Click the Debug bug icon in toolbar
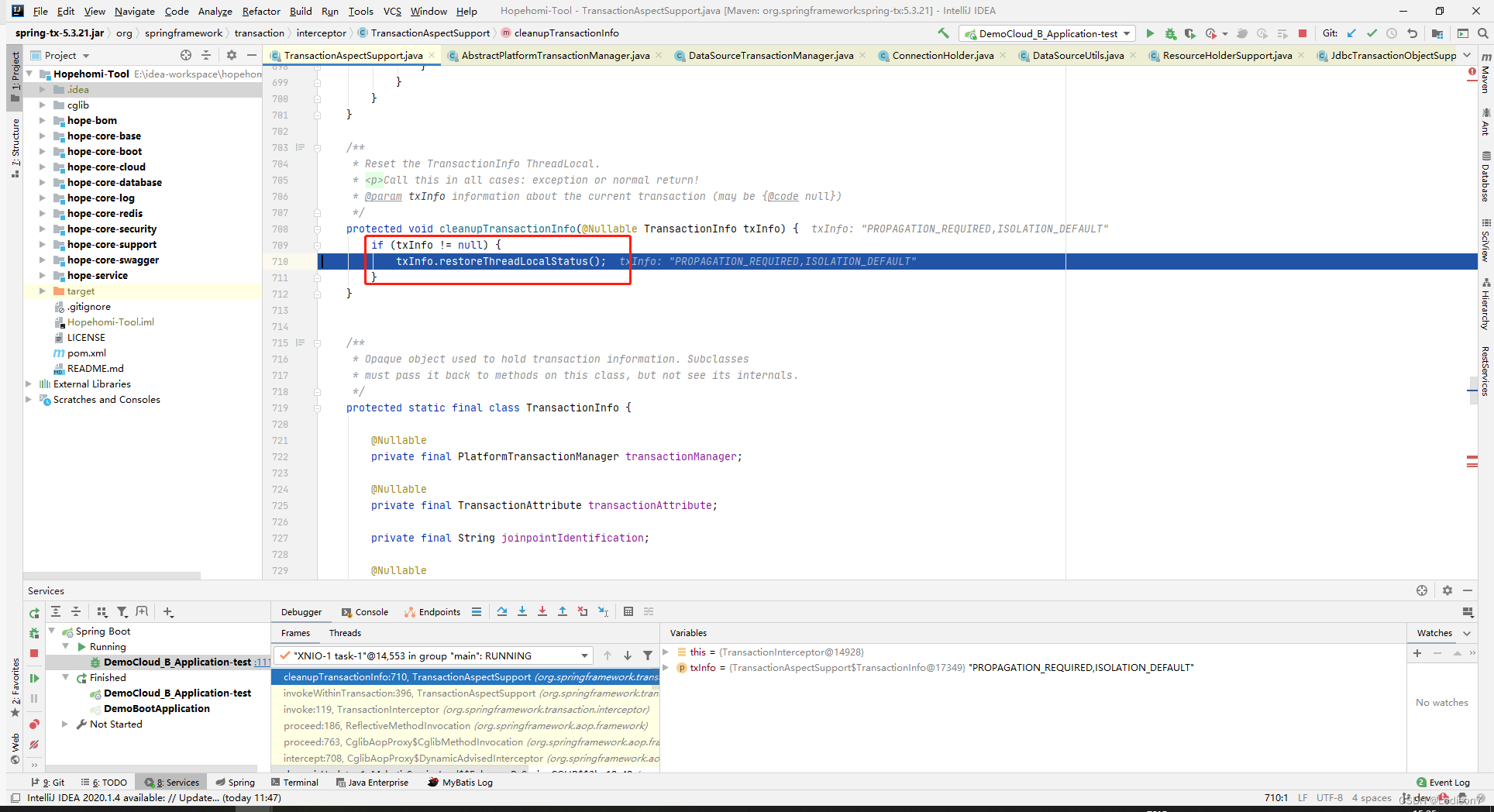 1170,33
